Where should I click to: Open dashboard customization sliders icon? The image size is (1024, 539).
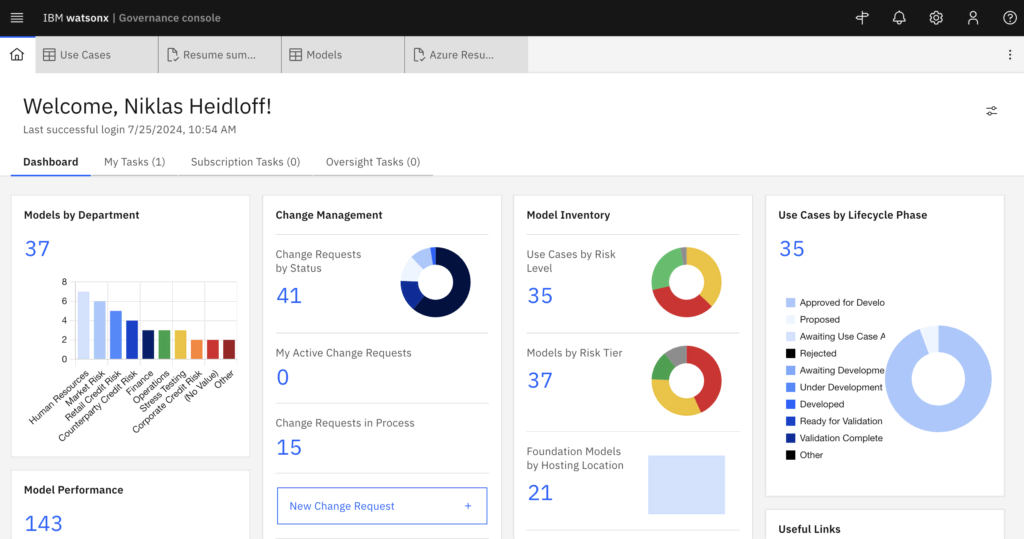(x=991, y=110)
